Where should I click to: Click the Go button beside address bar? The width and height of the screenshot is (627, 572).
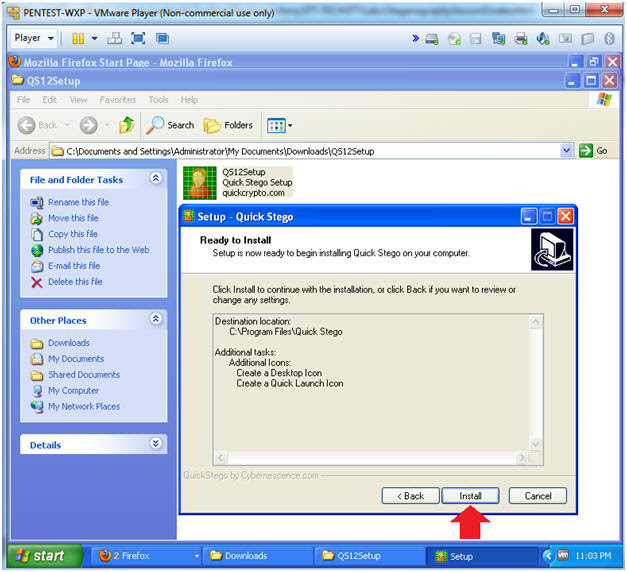(x=593, y=151)
